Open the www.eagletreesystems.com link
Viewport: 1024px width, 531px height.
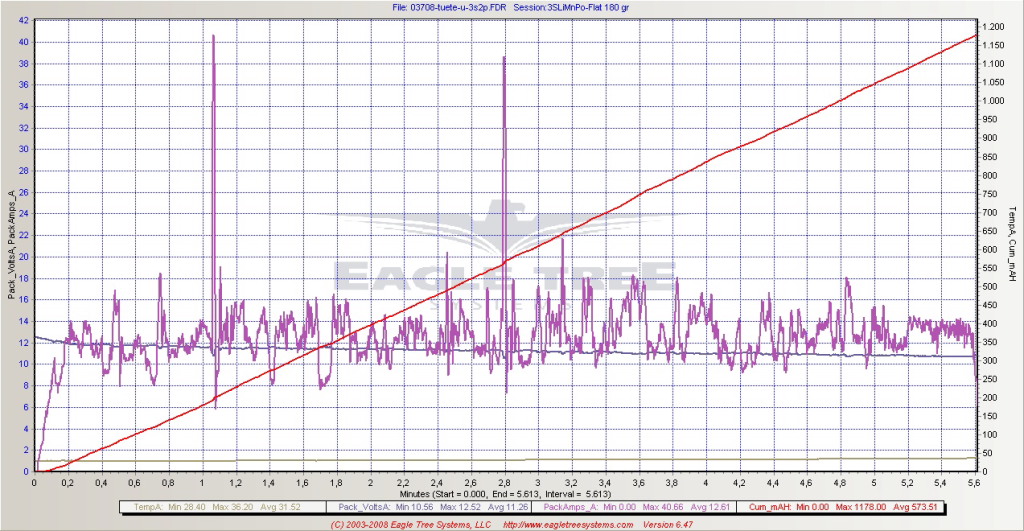click(569, 524)
